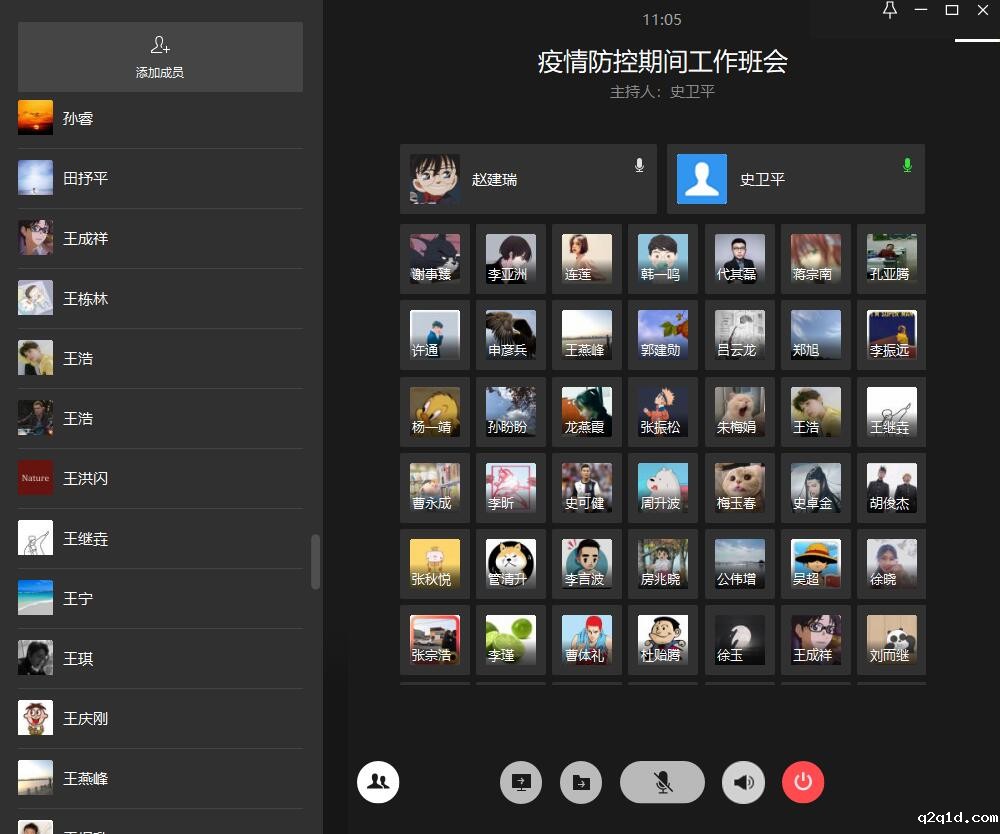Click 赵建瑞's microphone icon
Screen dimensions: 1000x834
[639, 166]
